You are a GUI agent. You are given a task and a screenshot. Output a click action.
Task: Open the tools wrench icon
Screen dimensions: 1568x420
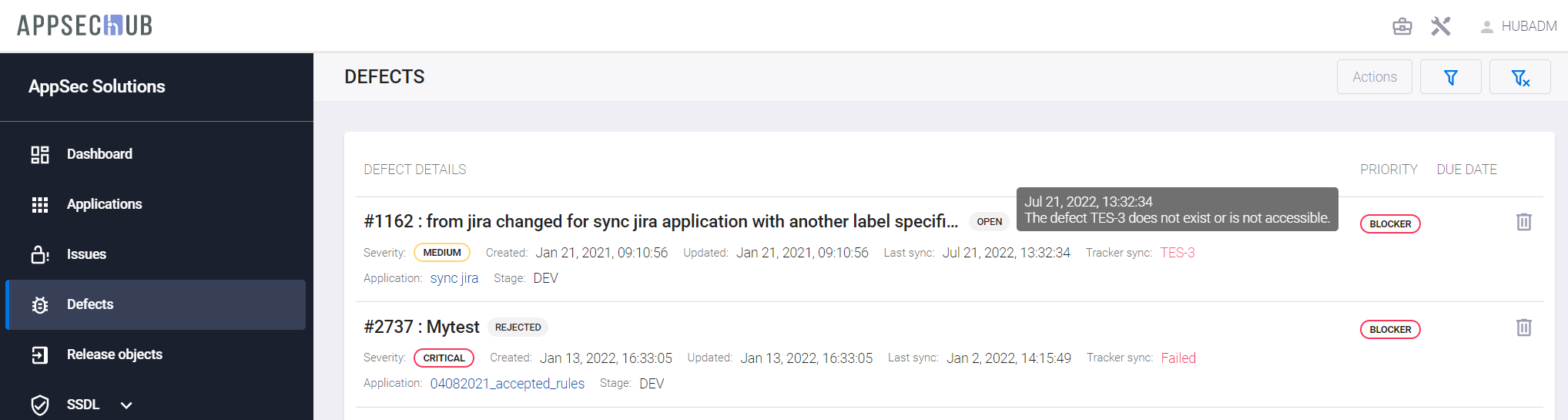pyautogui.click(x=1441, y=26)
